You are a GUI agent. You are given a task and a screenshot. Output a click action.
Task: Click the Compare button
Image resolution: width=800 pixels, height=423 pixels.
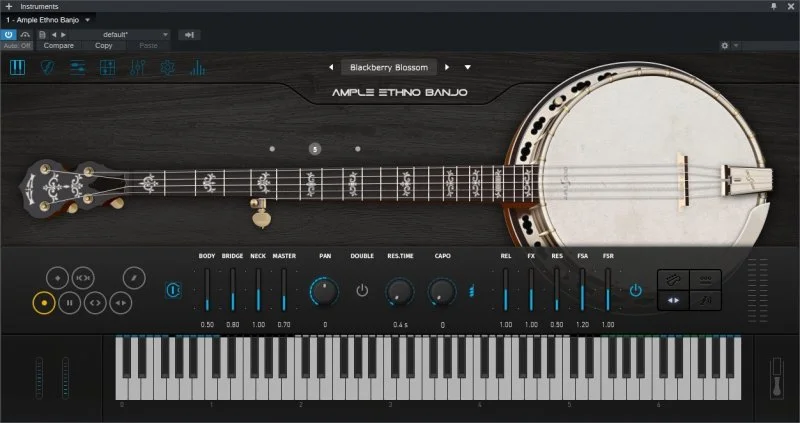coord(59,45)
